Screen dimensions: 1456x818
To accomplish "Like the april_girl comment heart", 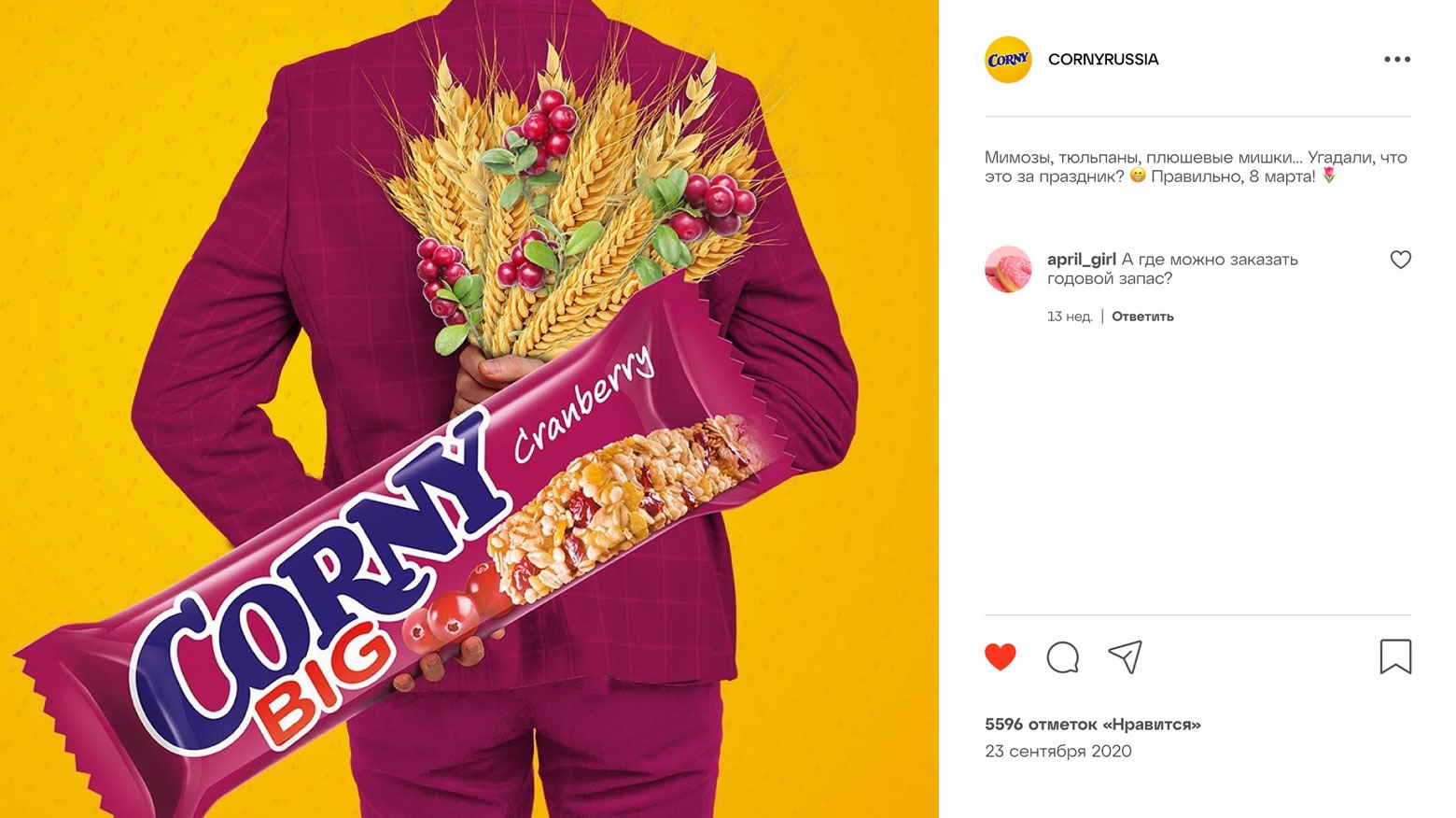I will [x=1400, y=260].
